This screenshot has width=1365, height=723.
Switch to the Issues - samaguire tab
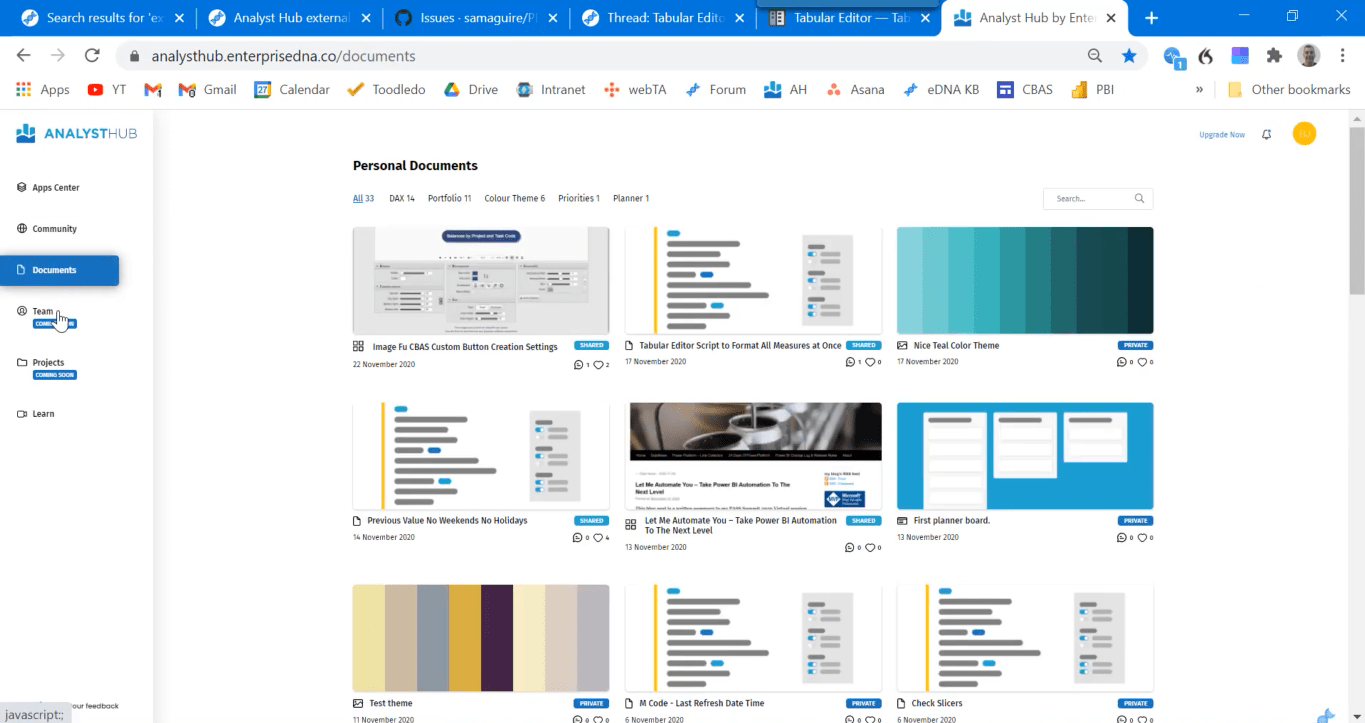pyautogui.click(x=475, y=18)
